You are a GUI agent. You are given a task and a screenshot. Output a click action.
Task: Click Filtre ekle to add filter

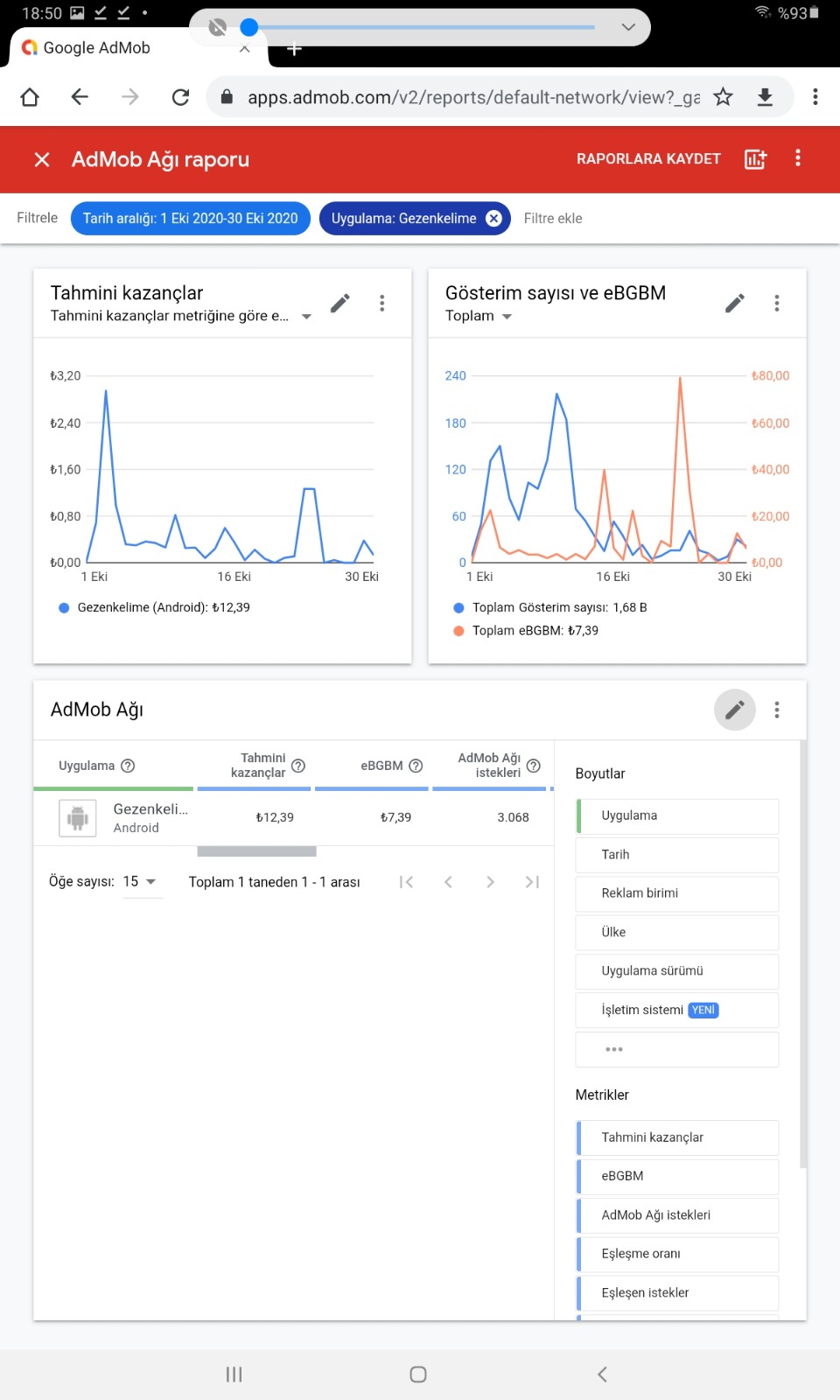click(x=553, y=219)
